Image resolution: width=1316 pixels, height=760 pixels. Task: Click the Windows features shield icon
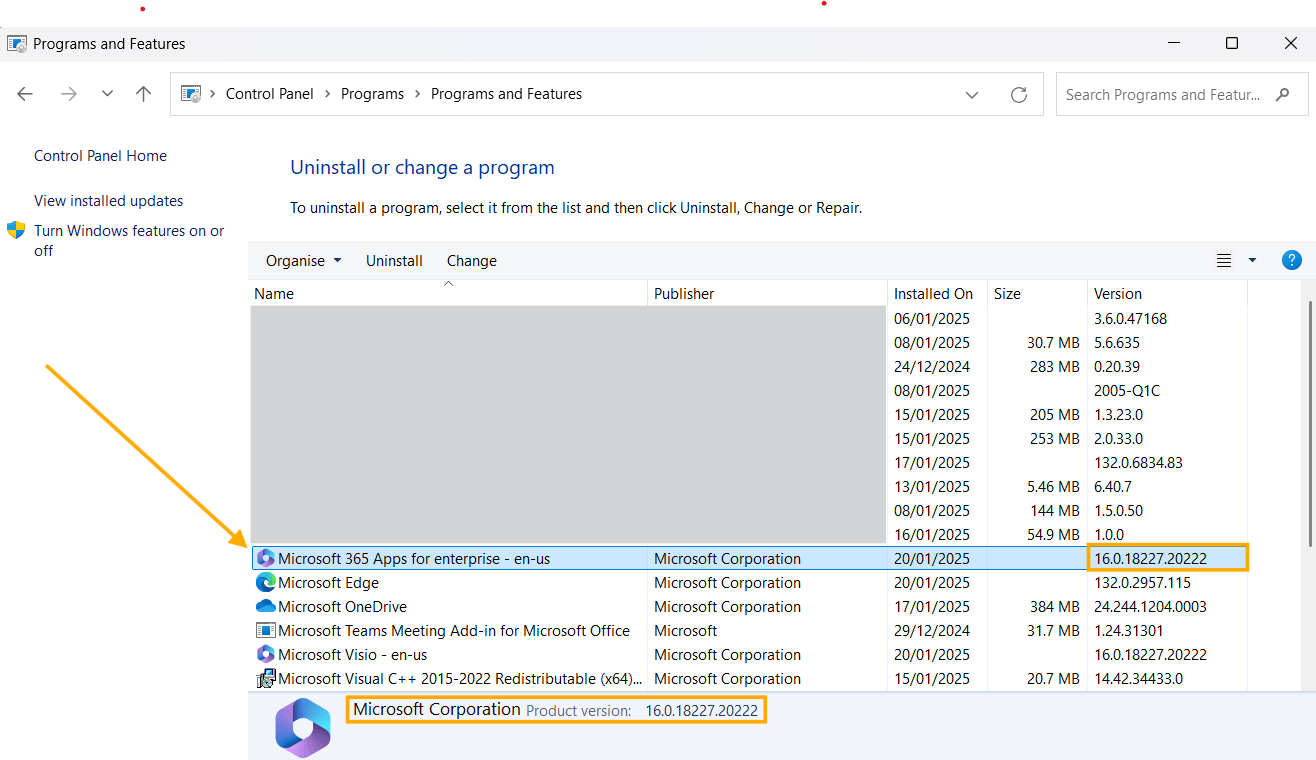16,230
